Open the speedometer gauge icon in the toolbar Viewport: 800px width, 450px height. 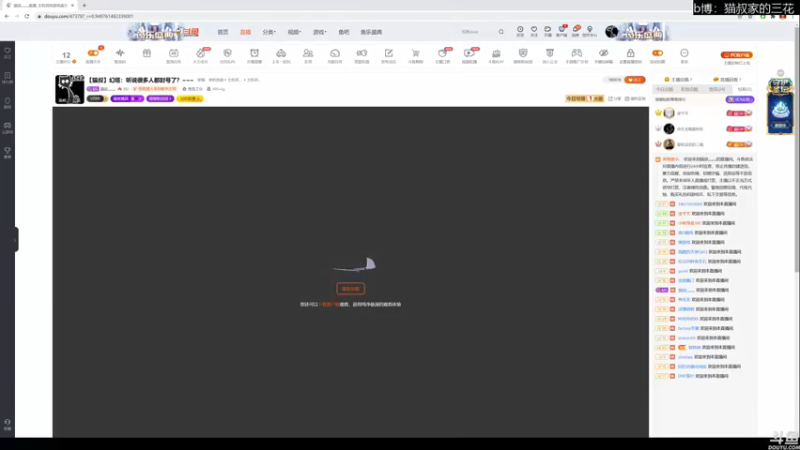click(335, 53)
